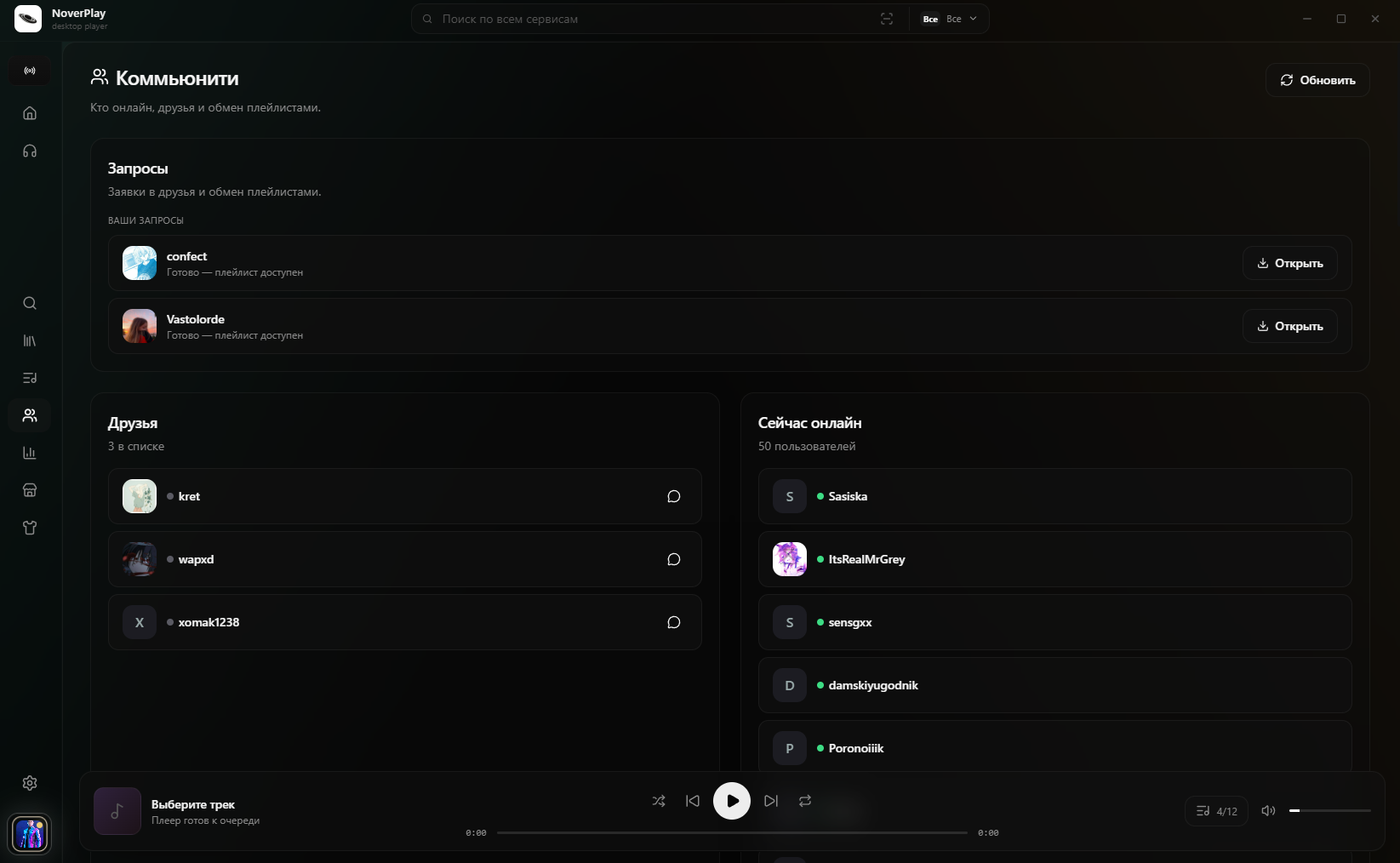This screenshot has width=1400, height=863.
Task: Seek in the track progress bar
Action: 732,832
